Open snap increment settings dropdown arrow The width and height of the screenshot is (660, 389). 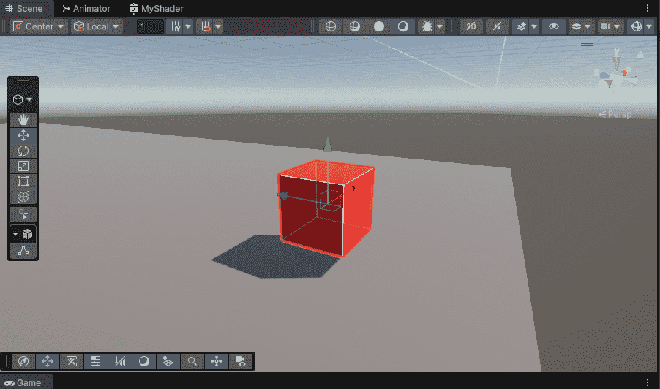(x=218, y=27)
